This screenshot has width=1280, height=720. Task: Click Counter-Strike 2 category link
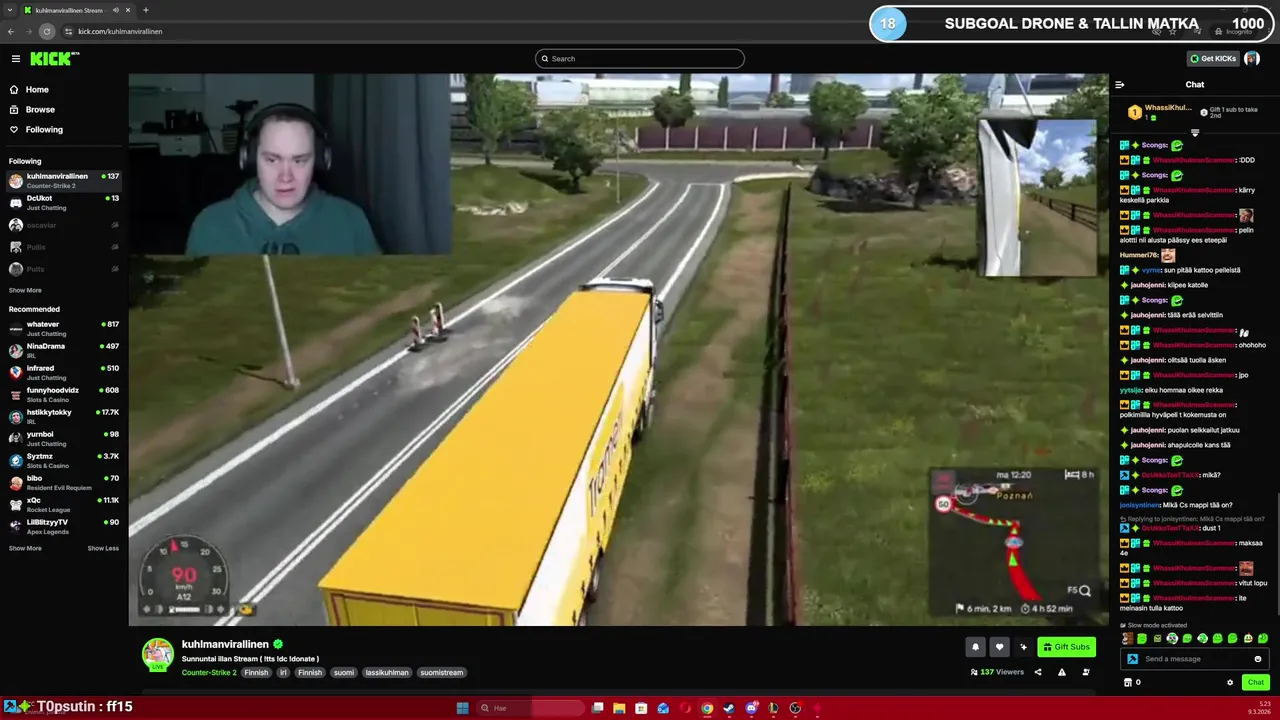[x=209, y=673]
